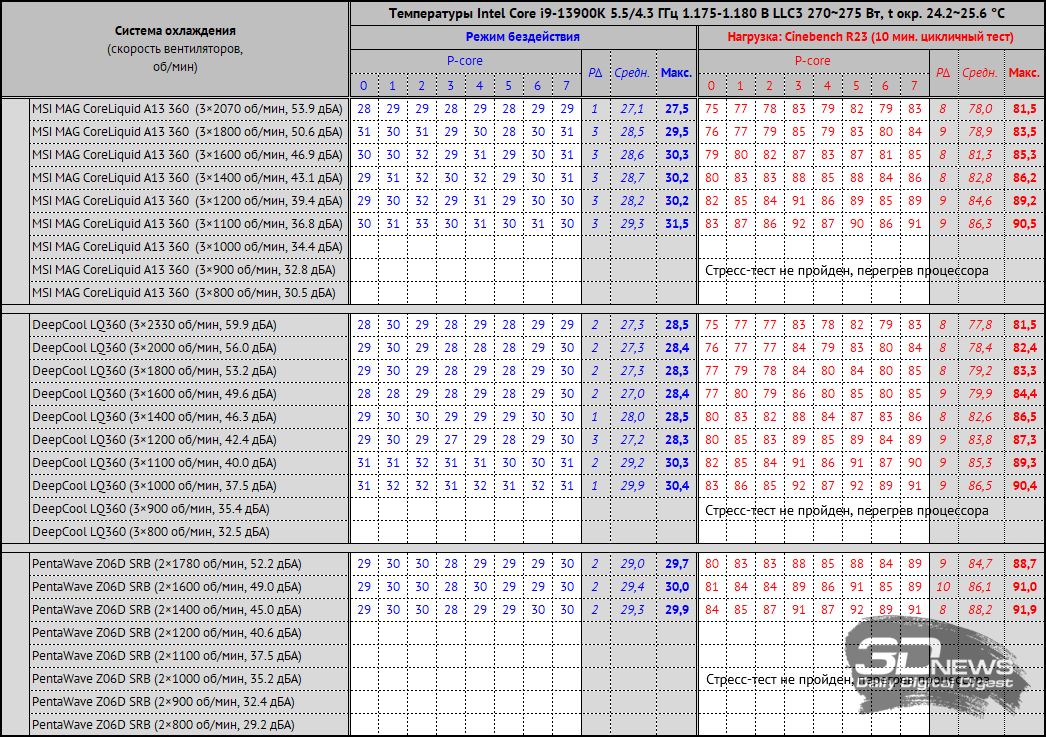Select the DeepCool LQ360 3×2330 row label
Viewport: 1046px width, 737px height.
click(154, 325)
